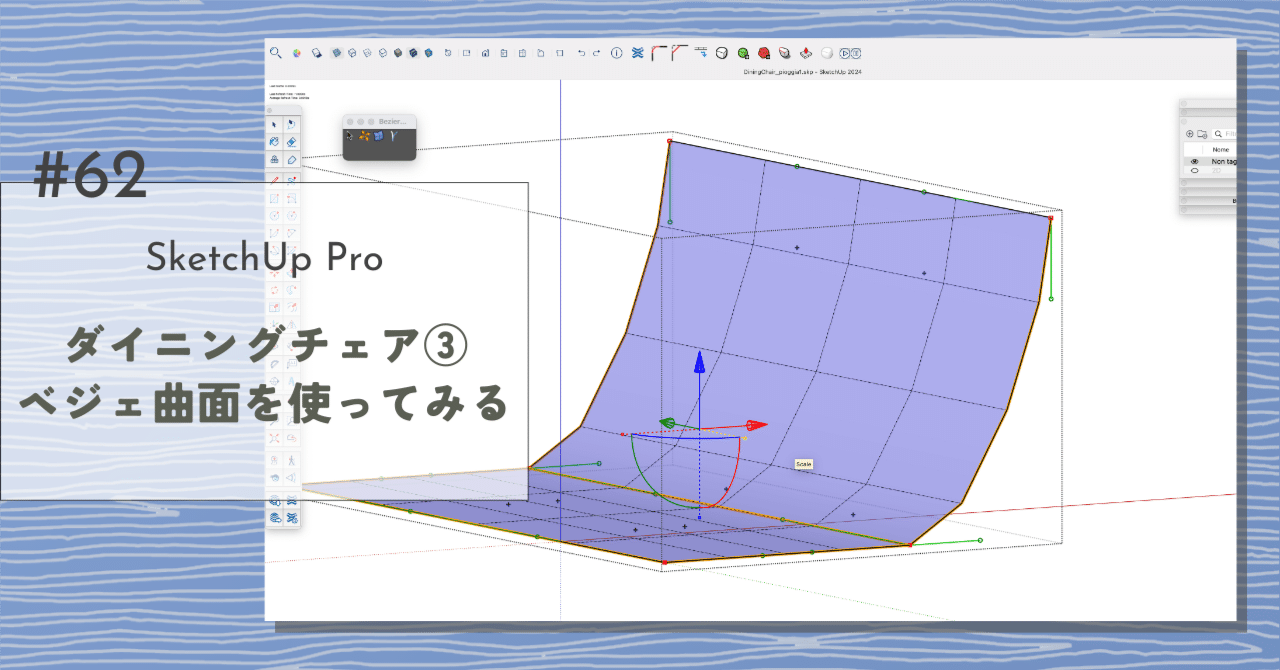
Task: Create a tag folder with the folder button
Action: (x=1202, y=133)
